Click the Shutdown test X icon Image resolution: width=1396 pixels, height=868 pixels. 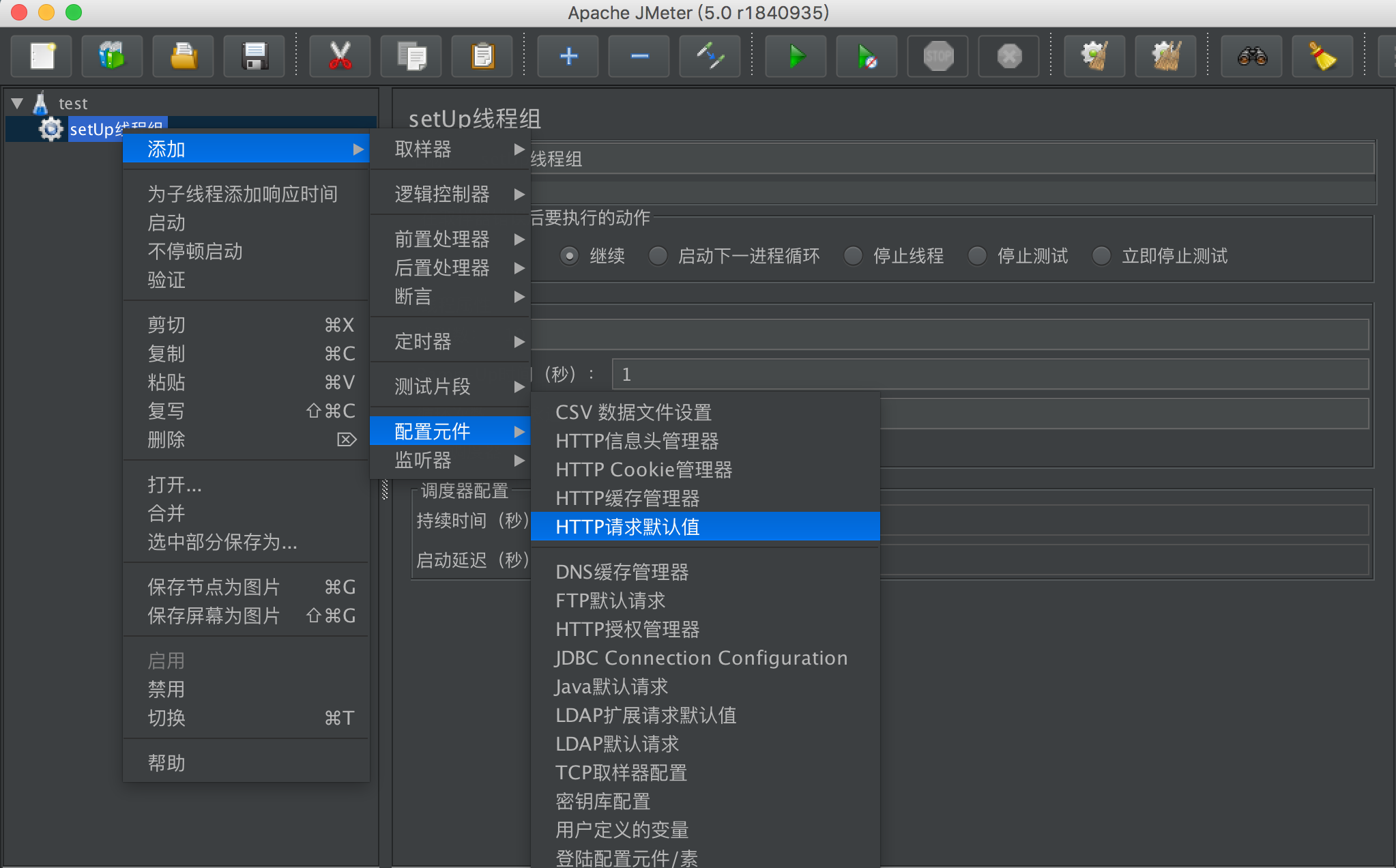tap(1009, 56)
